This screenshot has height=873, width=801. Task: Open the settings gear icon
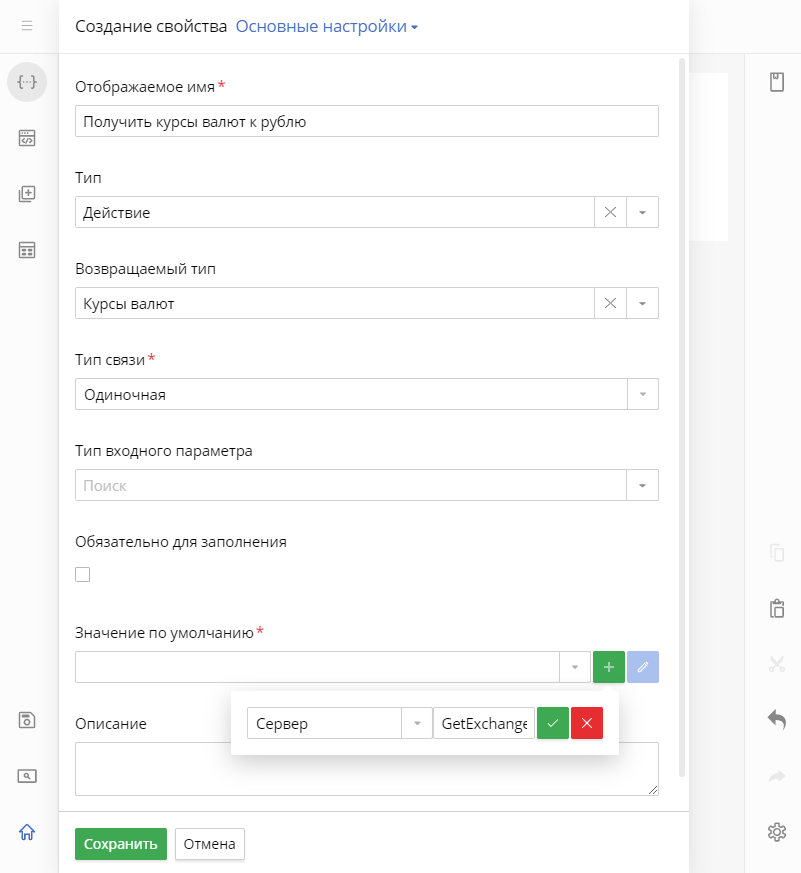777,832
